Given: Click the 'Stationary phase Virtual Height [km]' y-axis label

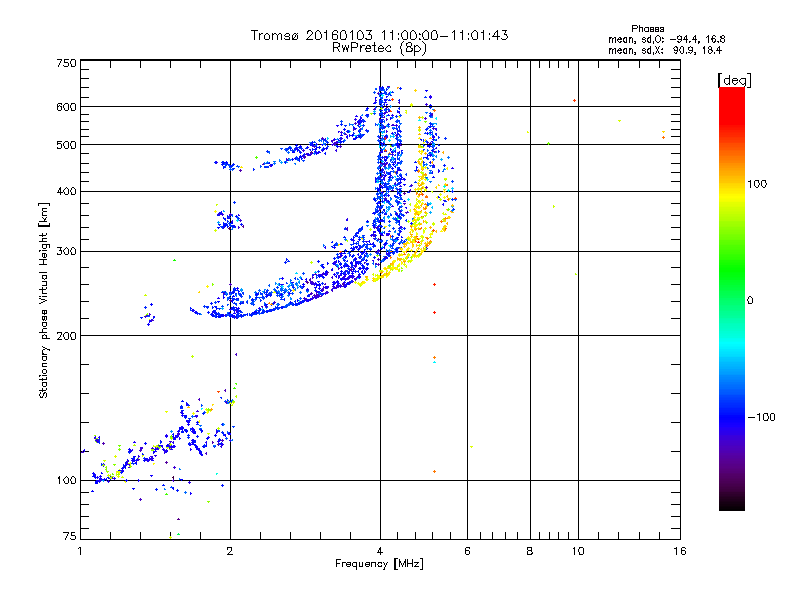Looking at the screenshot, I should (x=44, y=300).
